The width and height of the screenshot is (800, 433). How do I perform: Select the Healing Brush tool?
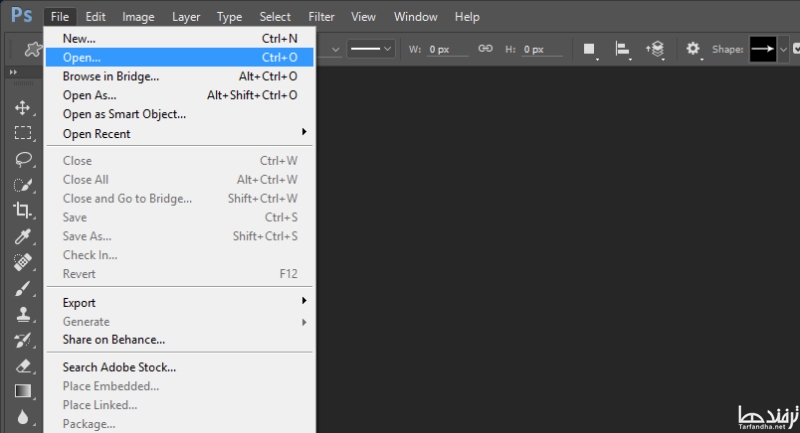coord(22,262)
